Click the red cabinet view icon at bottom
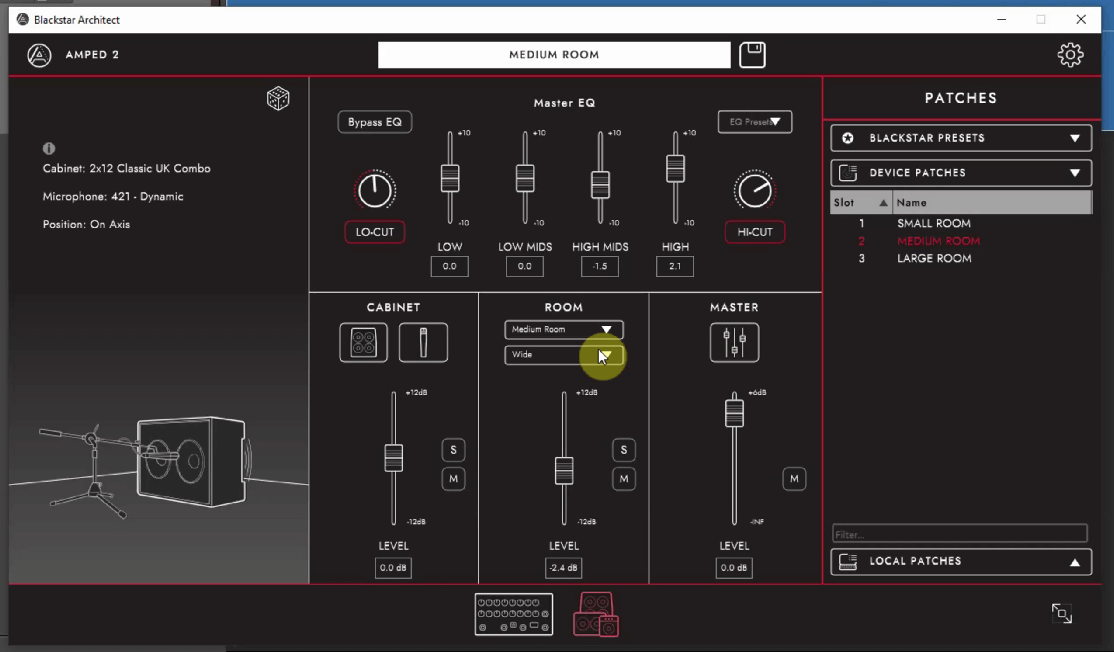This screenshot has width=1114, height=652. (596, 614)
